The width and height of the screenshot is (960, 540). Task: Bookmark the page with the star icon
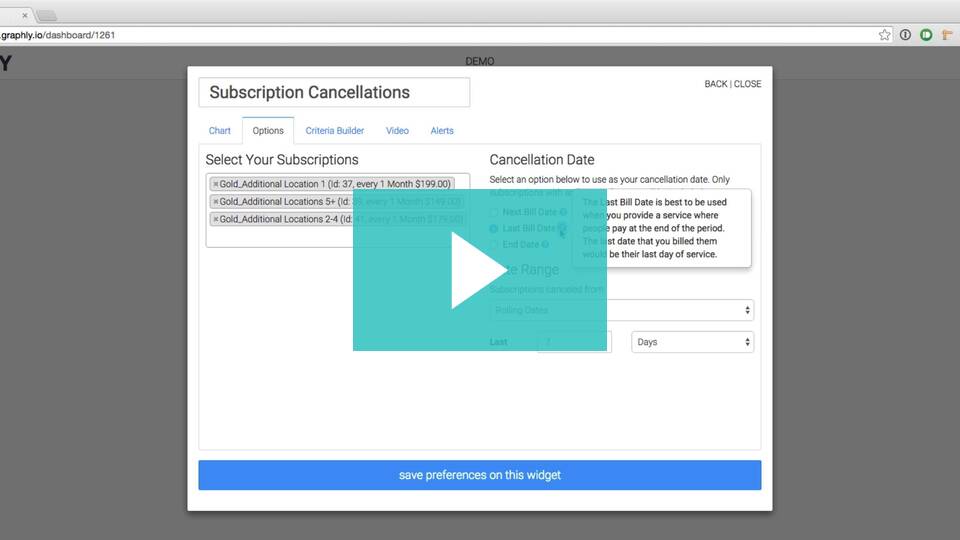[884, 35]
